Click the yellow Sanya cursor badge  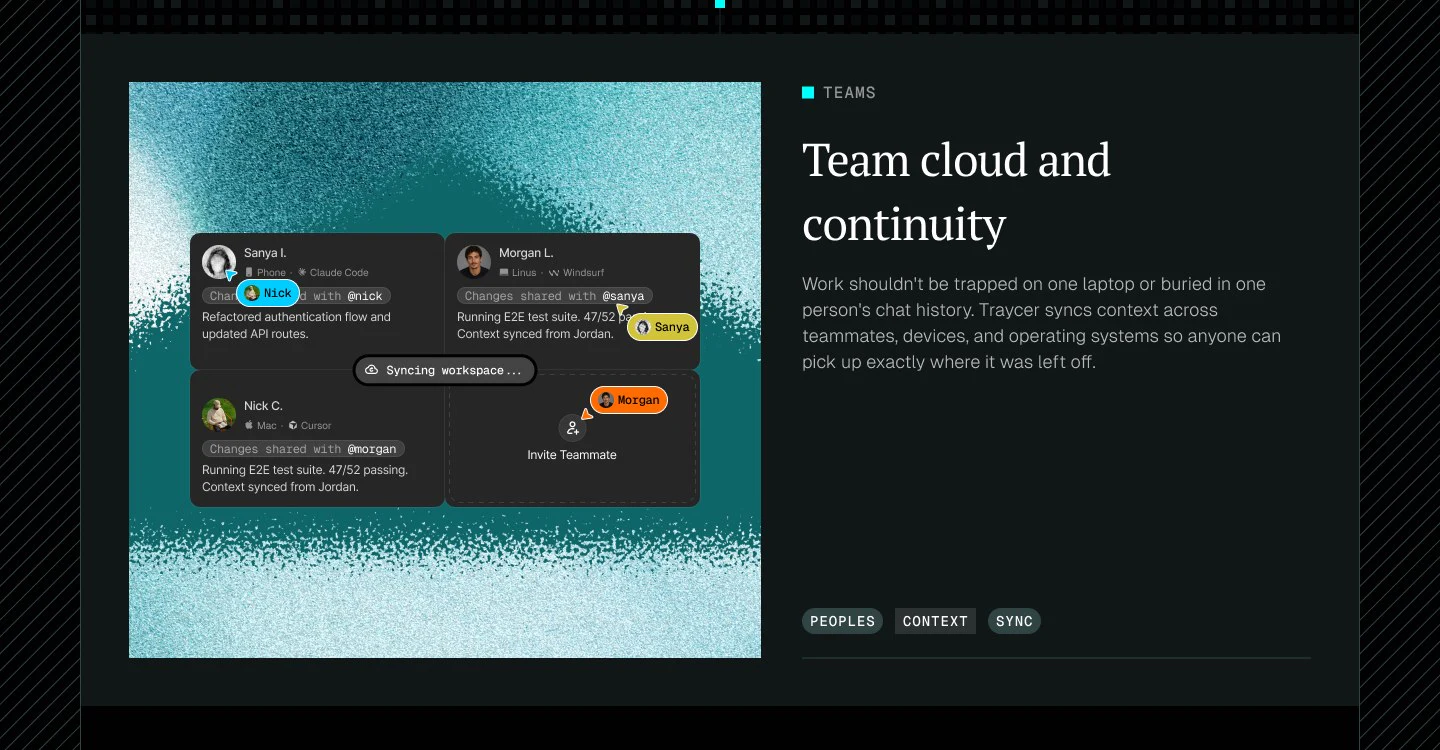point(662,327)
